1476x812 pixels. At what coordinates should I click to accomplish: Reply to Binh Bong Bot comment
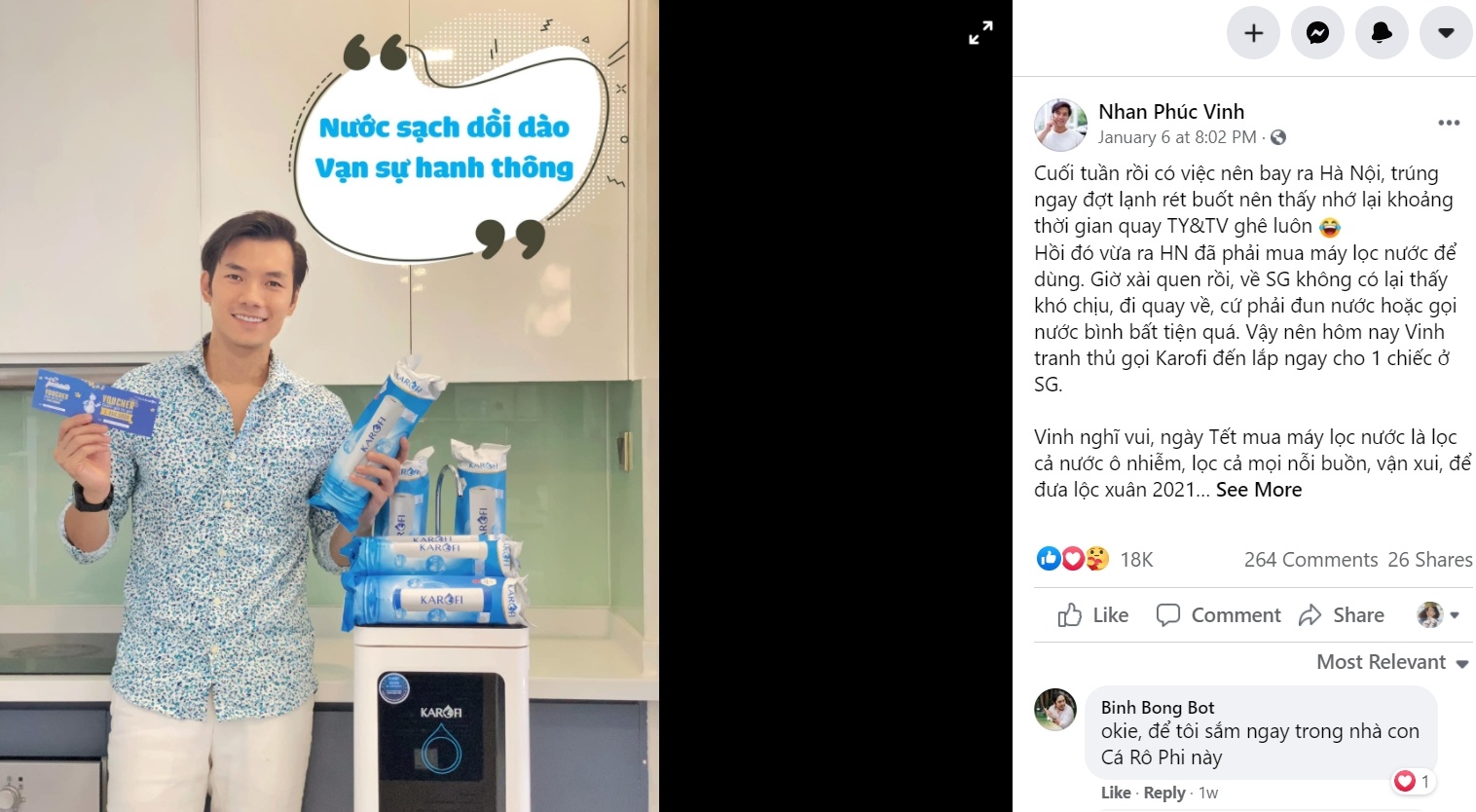tap(1164, 793)
